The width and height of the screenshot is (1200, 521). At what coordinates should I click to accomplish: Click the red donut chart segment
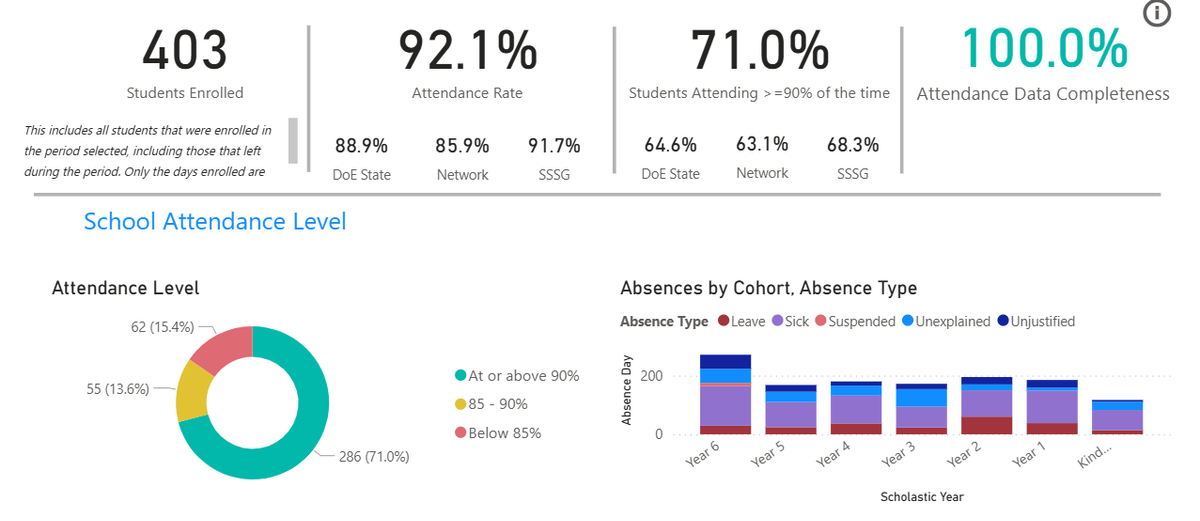coord(222,347)
